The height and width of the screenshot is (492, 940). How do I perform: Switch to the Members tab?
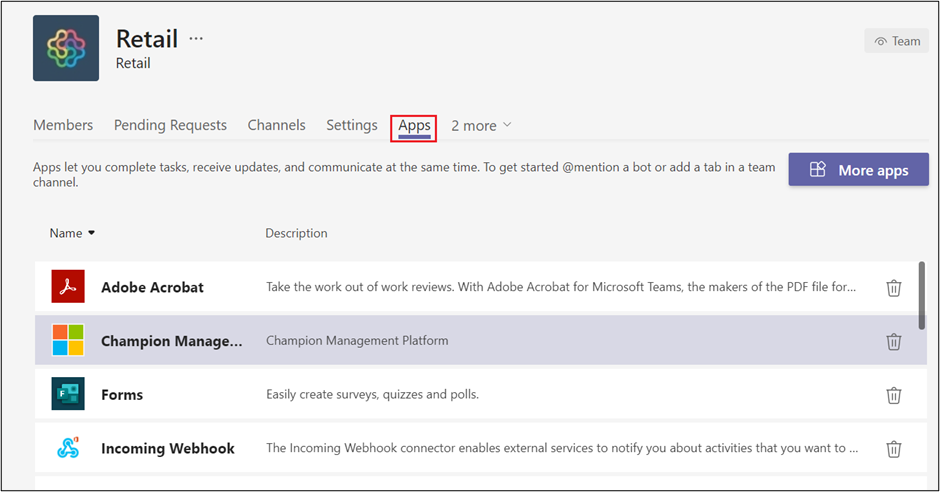(63, 125)
